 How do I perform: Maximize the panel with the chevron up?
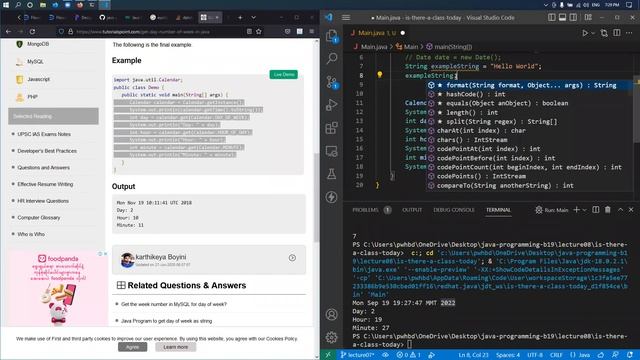(x=620, y=210)
